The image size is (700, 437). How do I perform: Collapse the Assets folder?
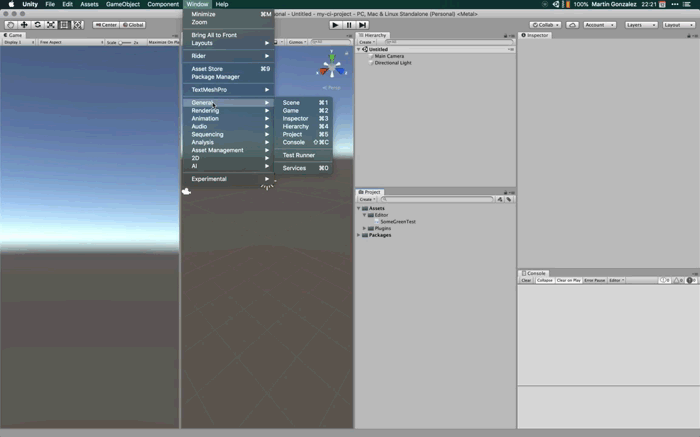click(x=358, y=208)
